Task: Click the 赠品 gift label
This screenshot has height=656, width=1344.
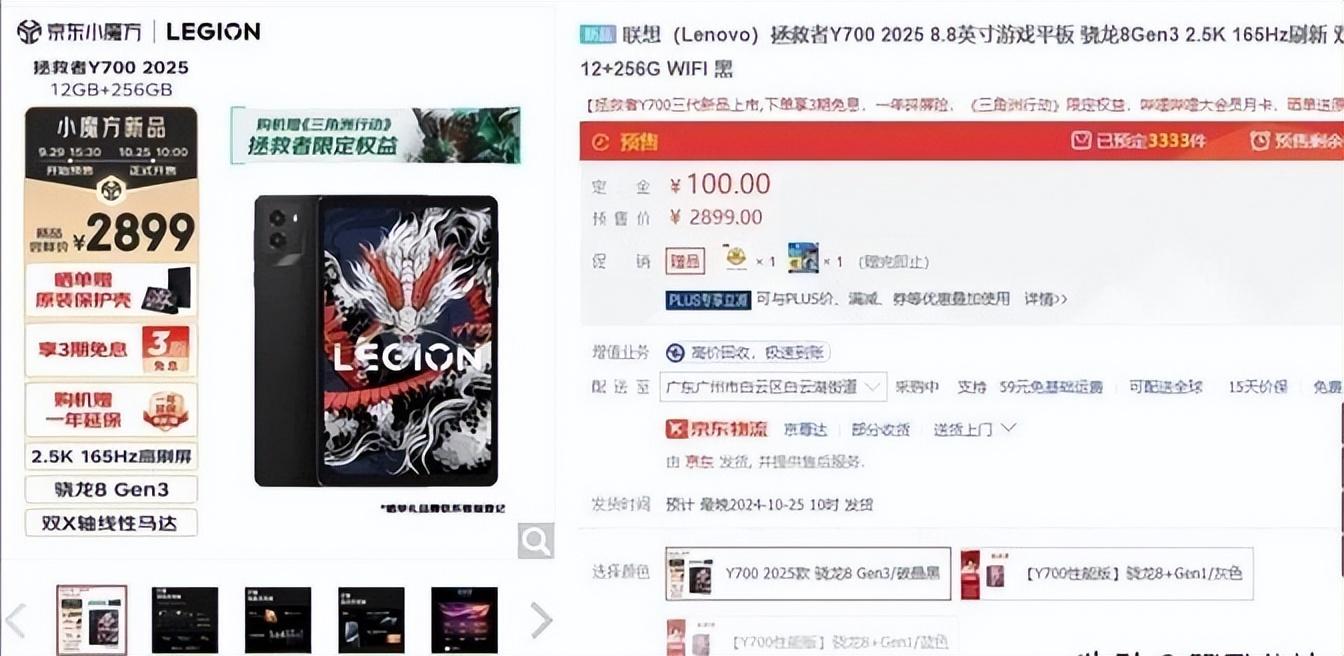Action: click(x=686, y=262)
